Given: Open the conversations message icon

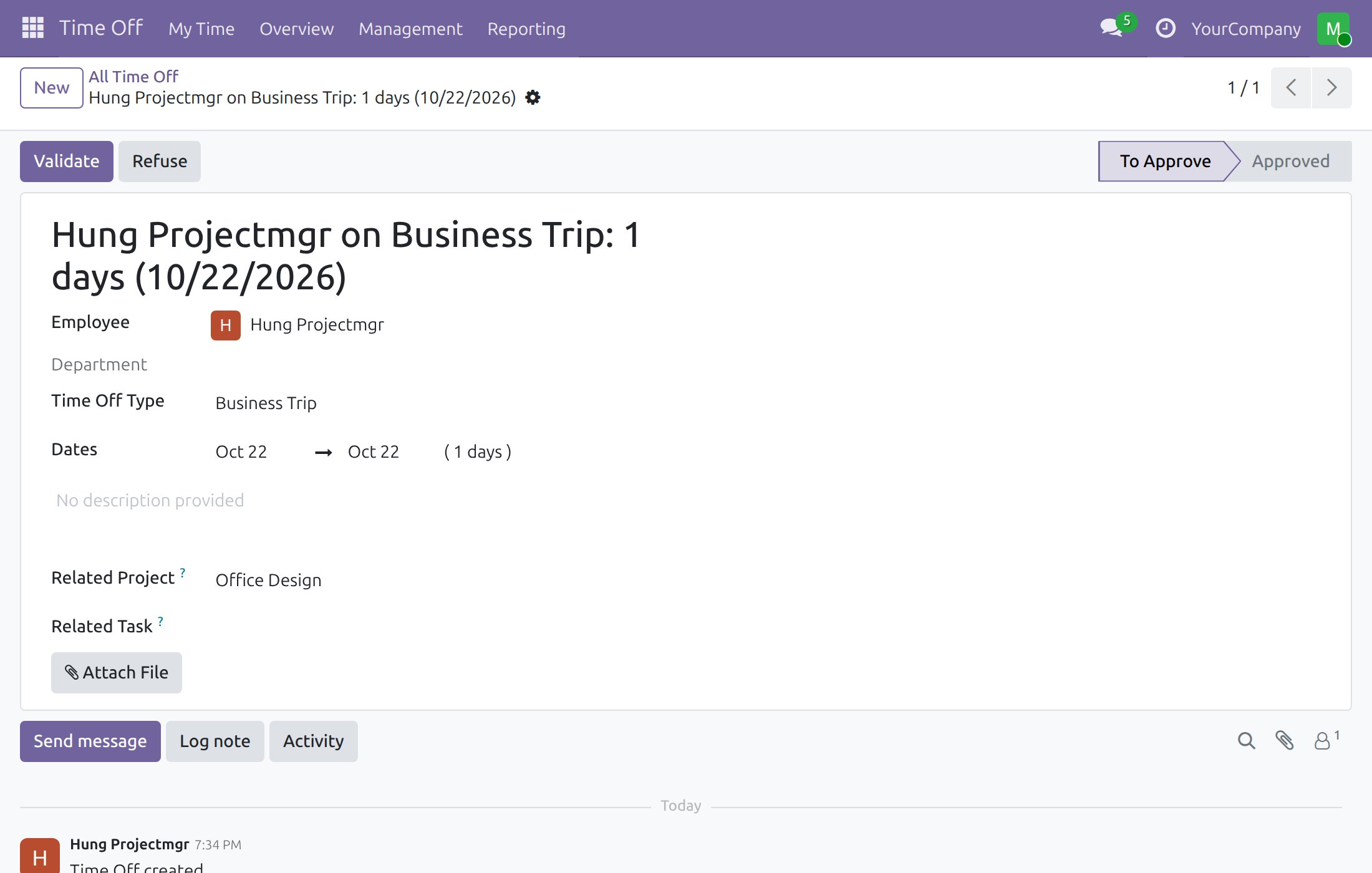Looking at the screenshot, I should [x=1112, y=28].
